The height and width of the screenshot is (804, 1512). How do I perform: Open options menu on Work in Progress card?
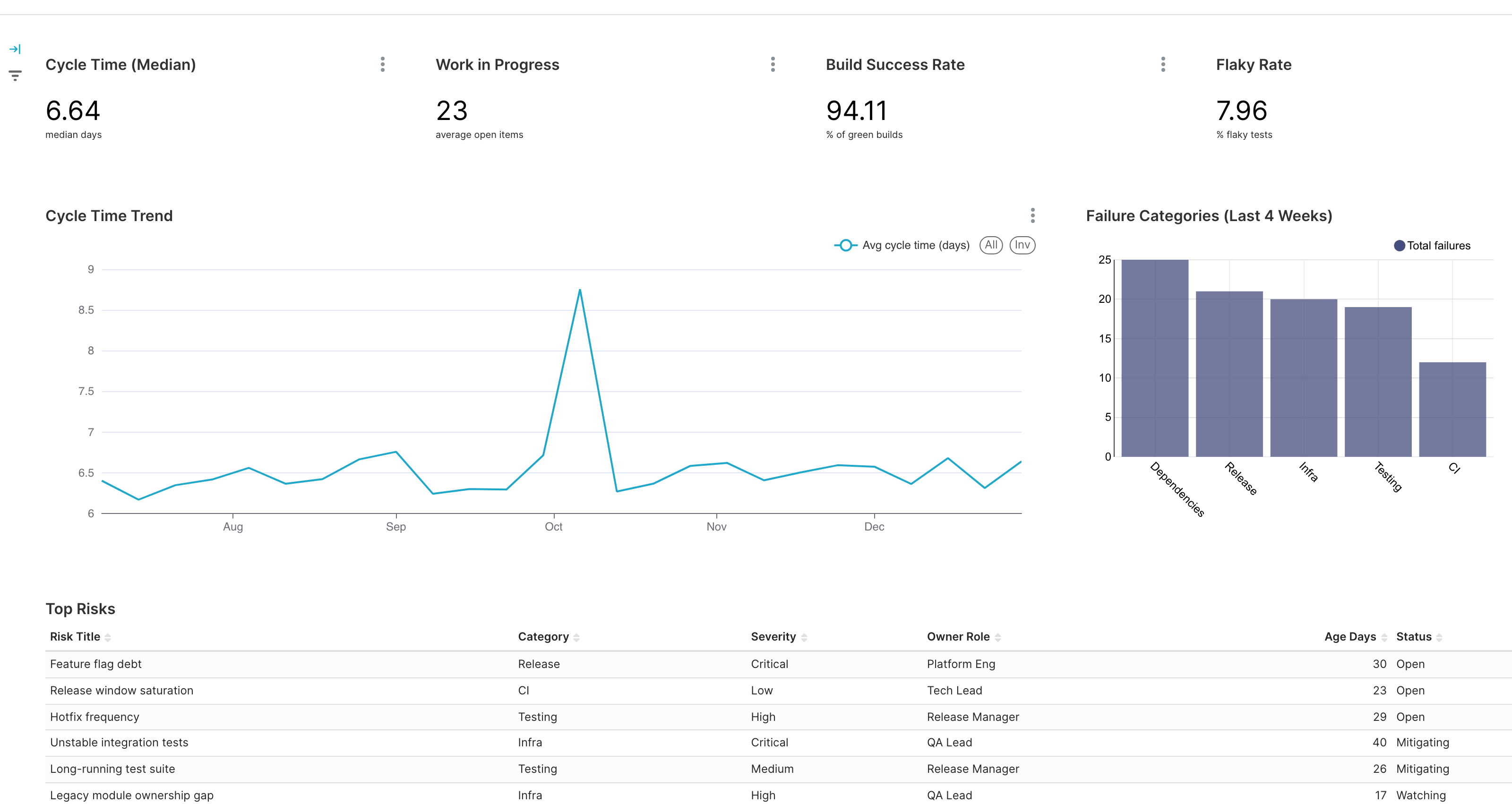(773, 65)
